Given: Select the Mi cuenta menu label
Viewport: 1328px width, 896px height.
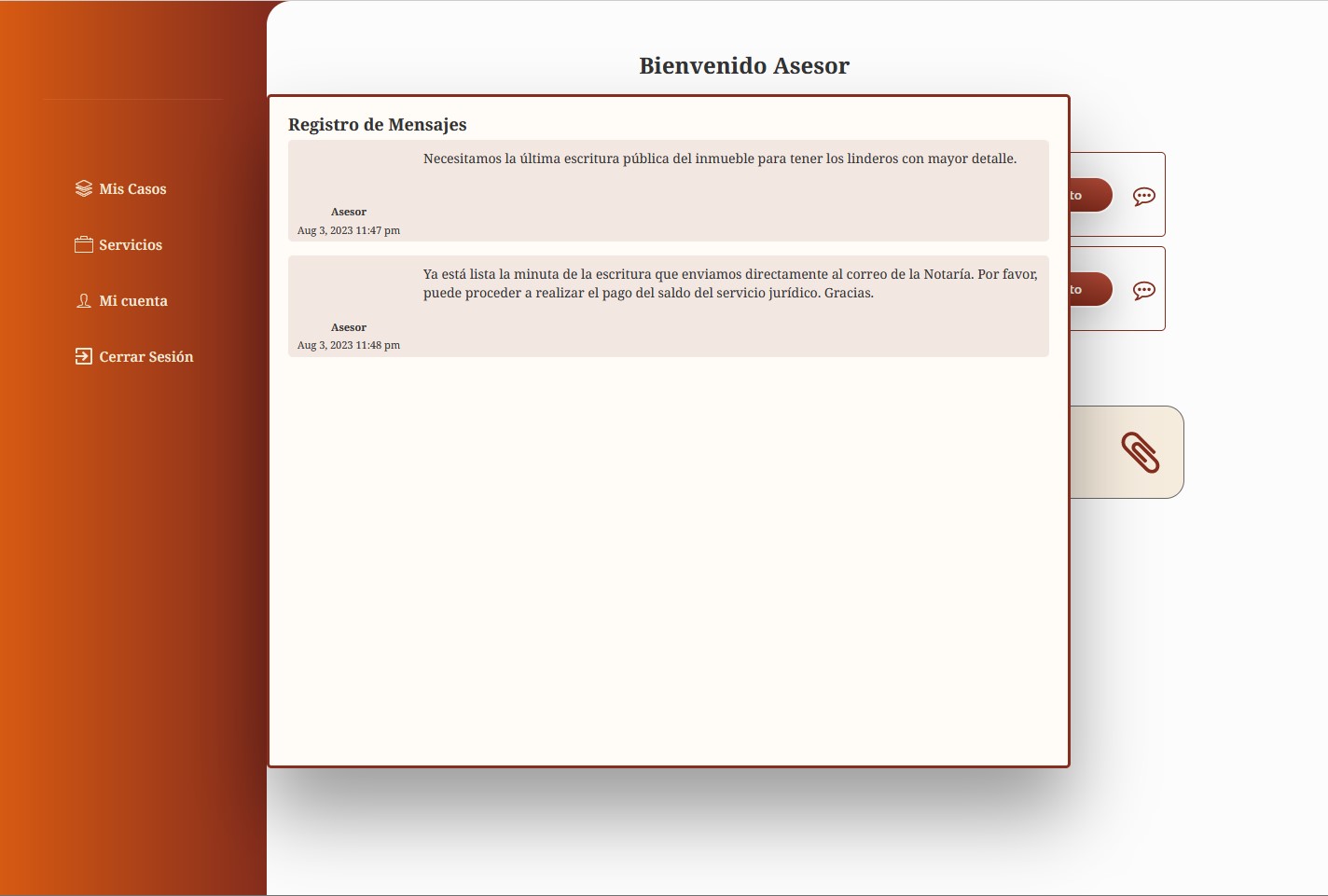Looking at the screenshot, I should tap(133, 301).
